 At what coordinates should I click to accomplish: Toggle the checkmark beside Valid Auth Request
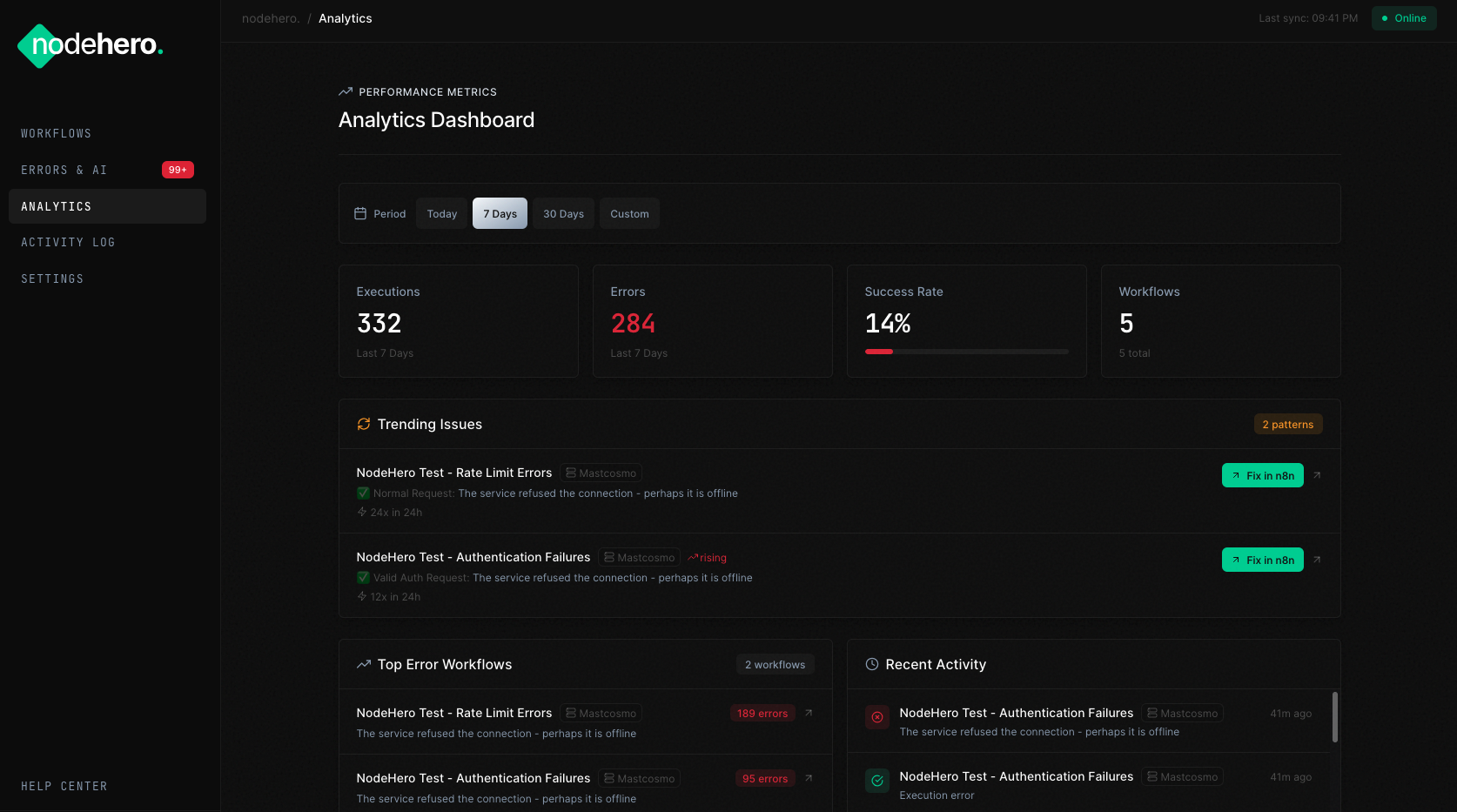click(x=362, y=577)
